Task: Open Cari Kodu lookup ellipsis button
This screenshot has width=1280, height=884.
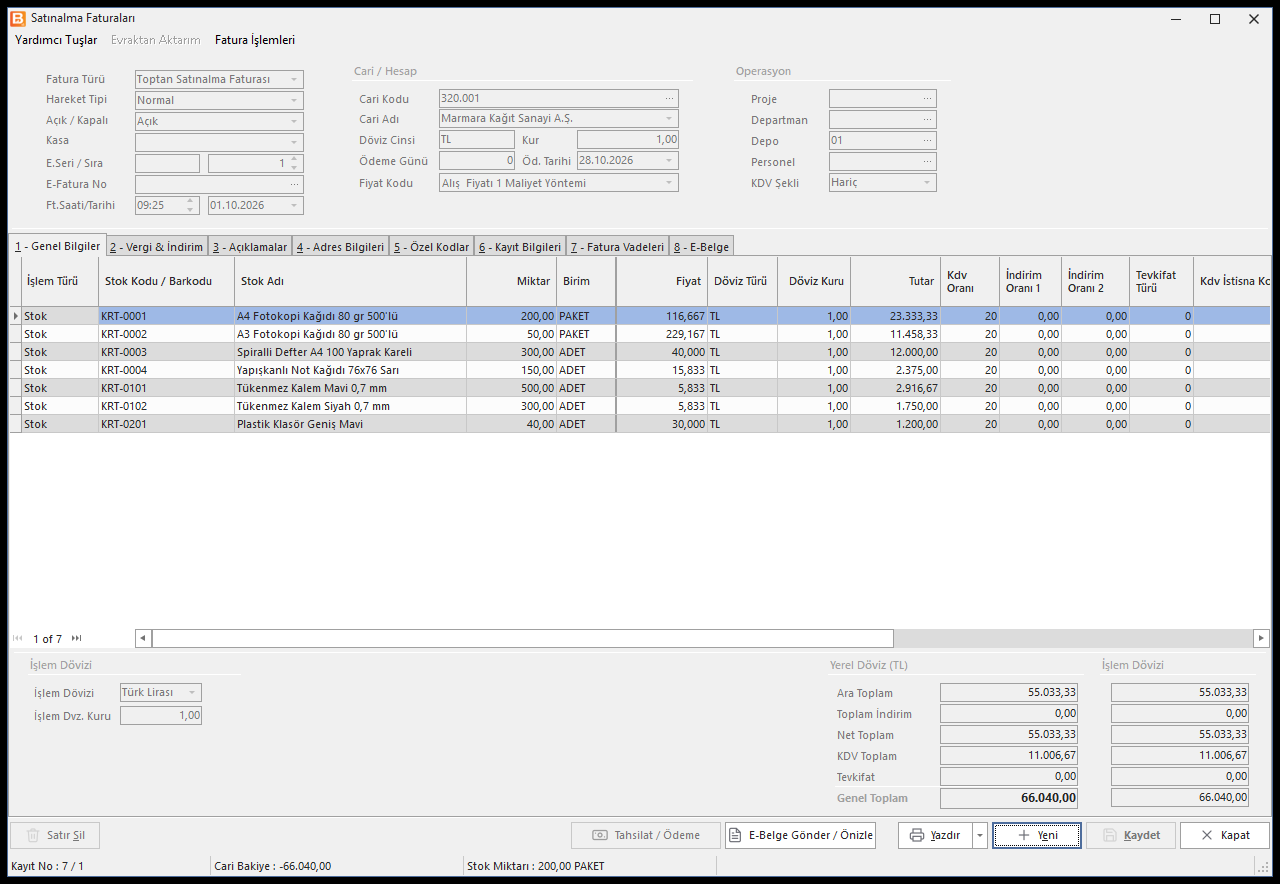Action: (x=670, y=98)
